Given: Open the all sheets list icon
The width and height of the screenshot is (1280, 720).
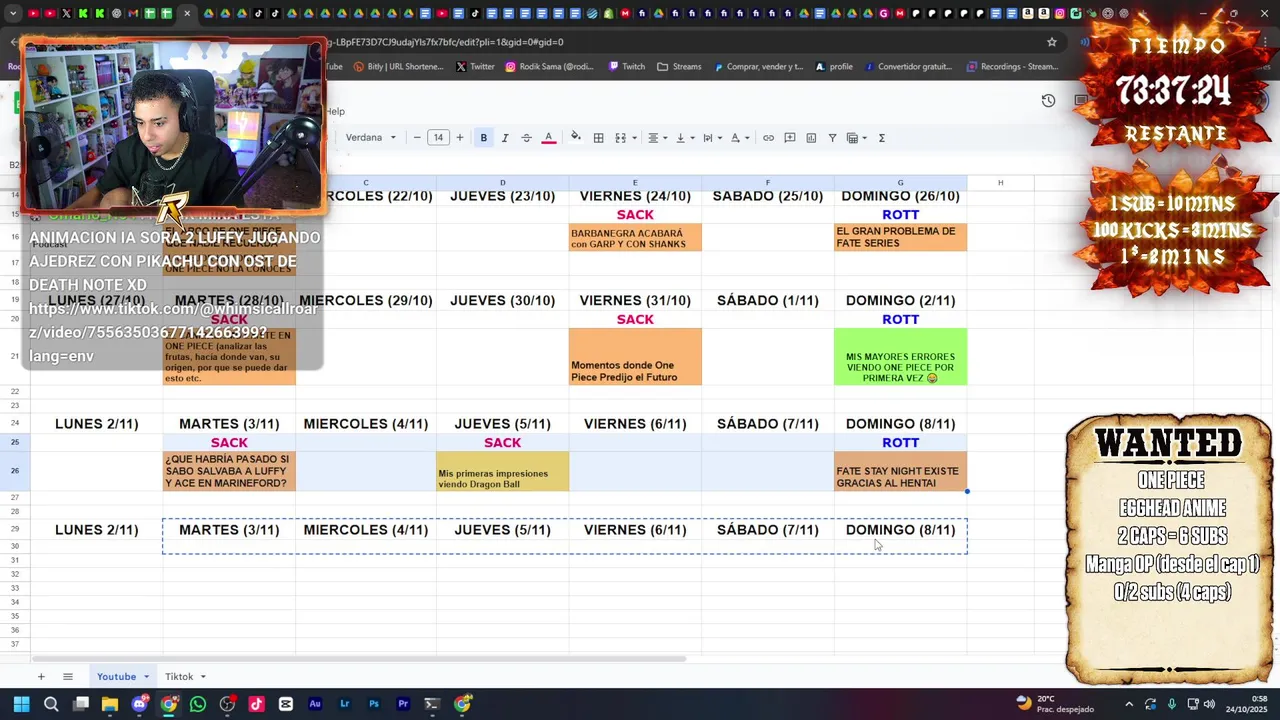Looking at the screenshot, I should tap(68, 677).
